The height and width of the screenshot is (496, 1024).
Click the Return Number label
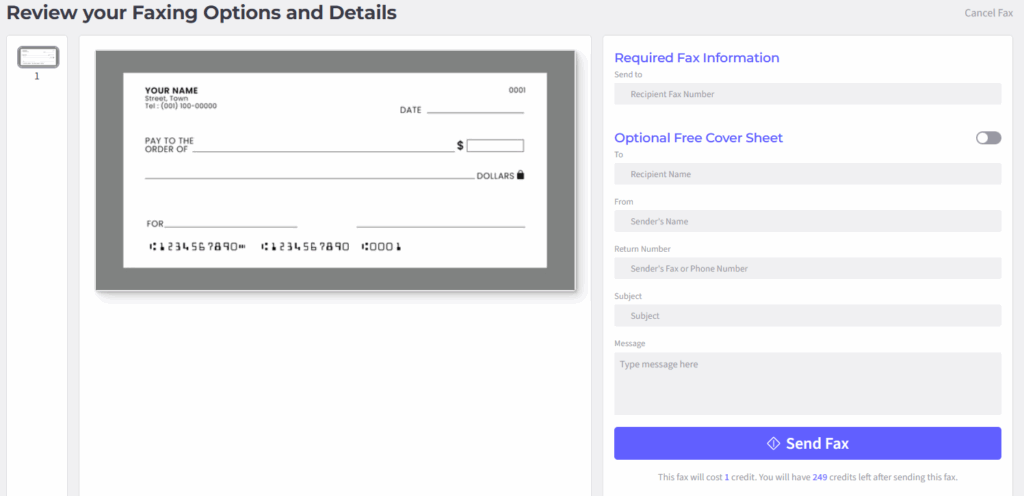pyautogui.click(x=642, y=249)
